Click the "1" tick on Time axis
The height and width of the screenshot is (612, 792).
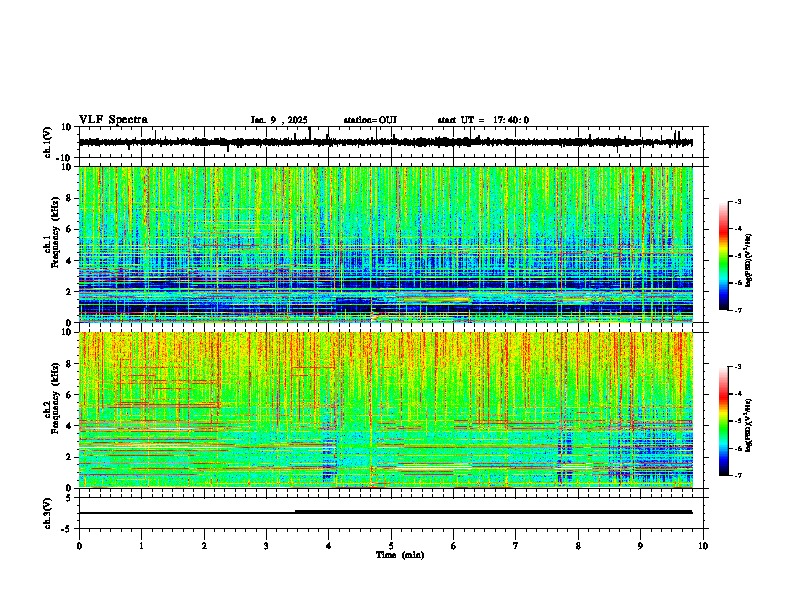pos(141,546)
